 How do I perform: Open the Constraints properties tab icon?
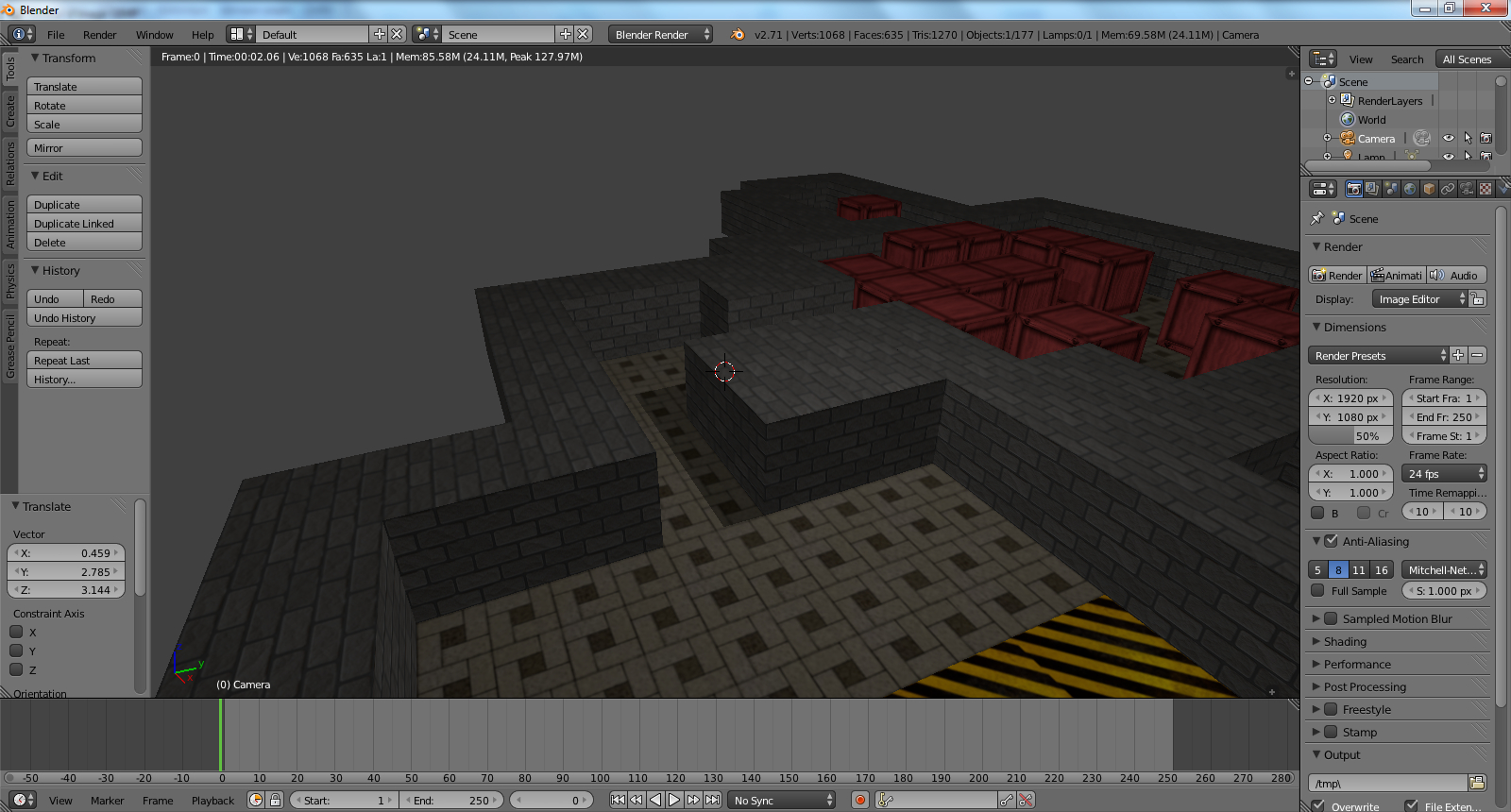tap(1448, 189)
